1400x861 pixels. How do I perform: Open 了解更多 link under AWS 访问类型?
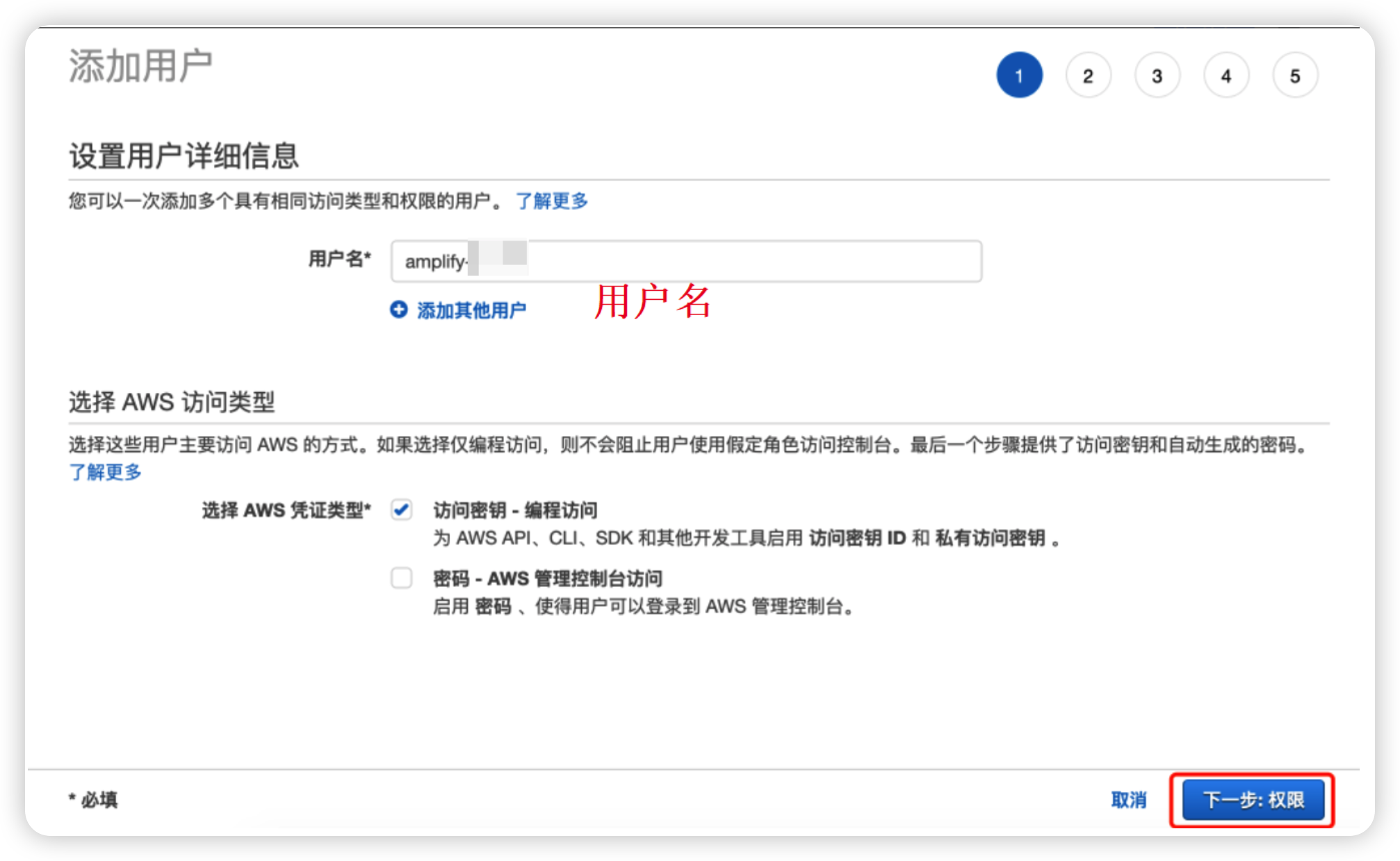105,472
